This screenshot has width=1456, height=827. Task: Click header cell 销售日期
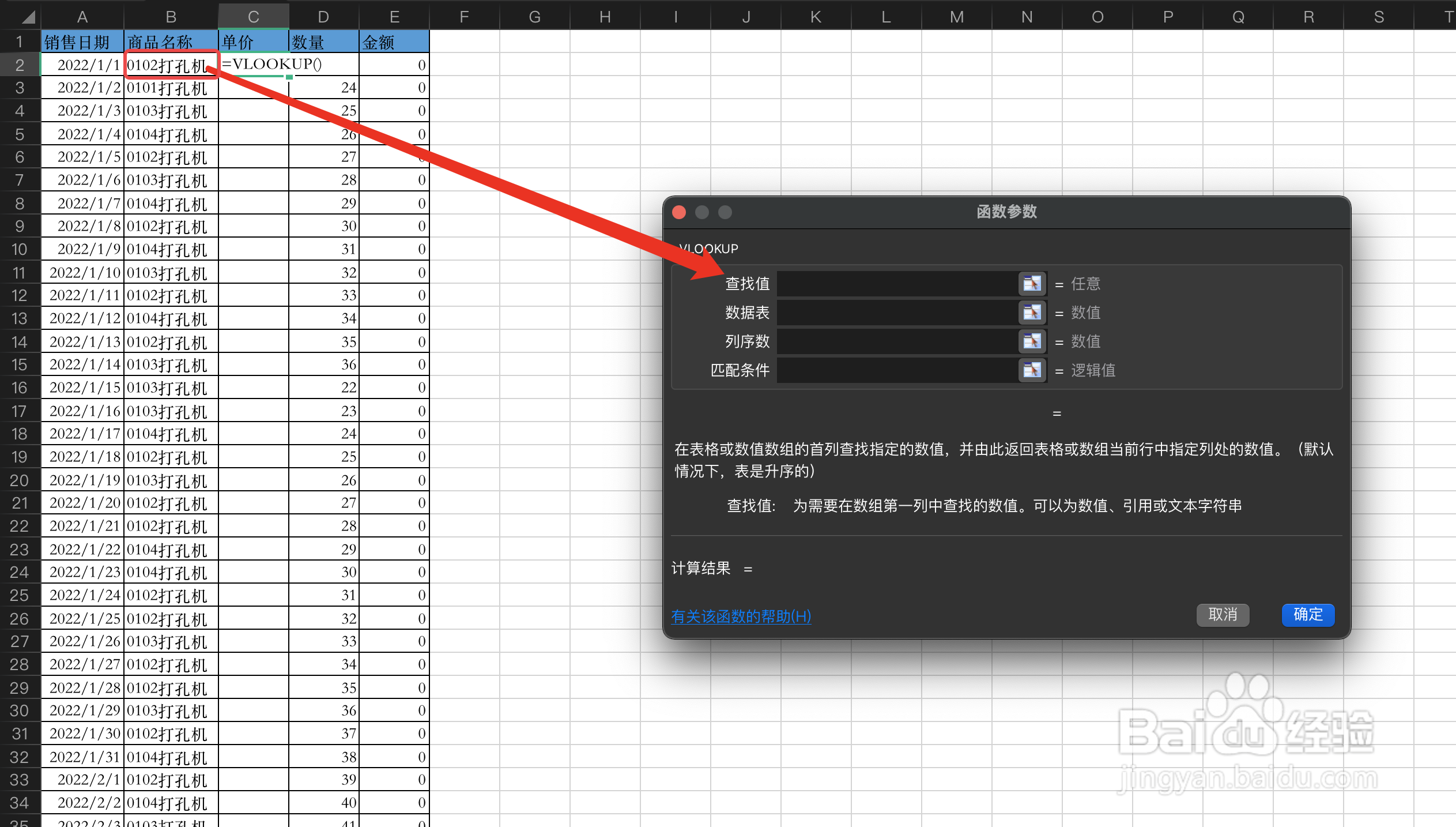click(82, 42)
